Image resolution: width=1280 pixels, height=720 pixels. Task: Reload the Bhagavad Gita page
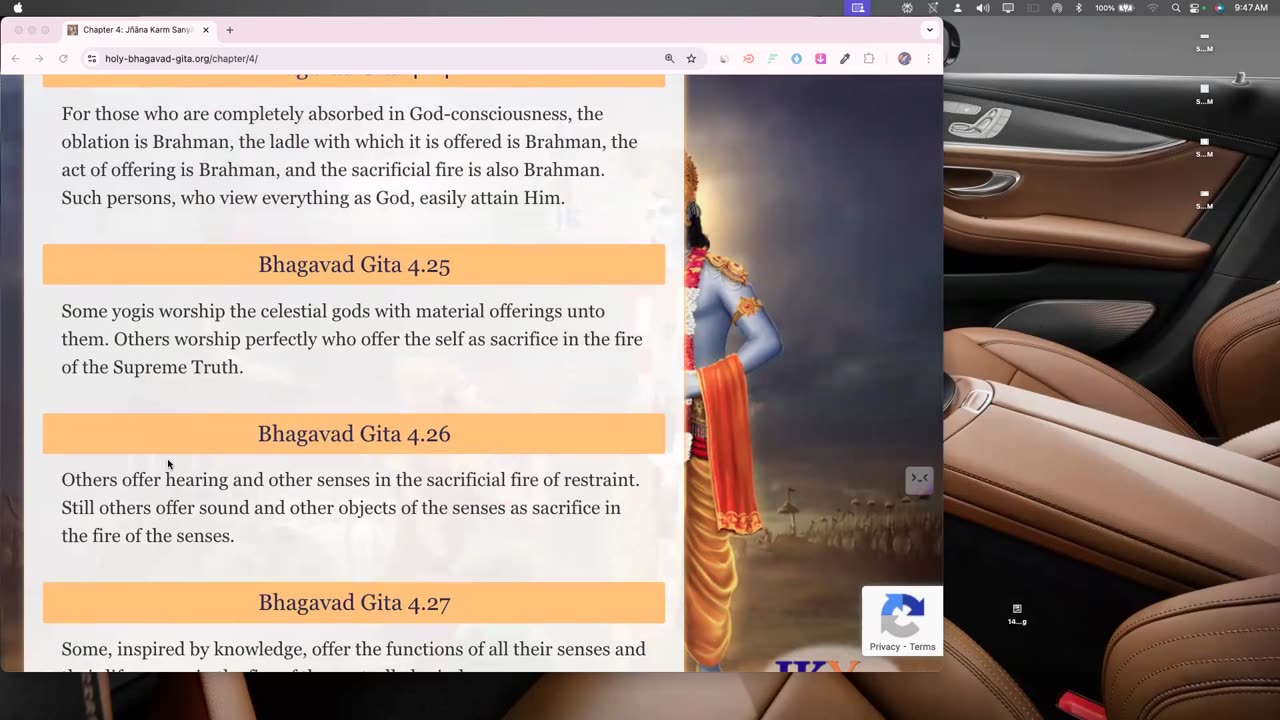[63, 59]
